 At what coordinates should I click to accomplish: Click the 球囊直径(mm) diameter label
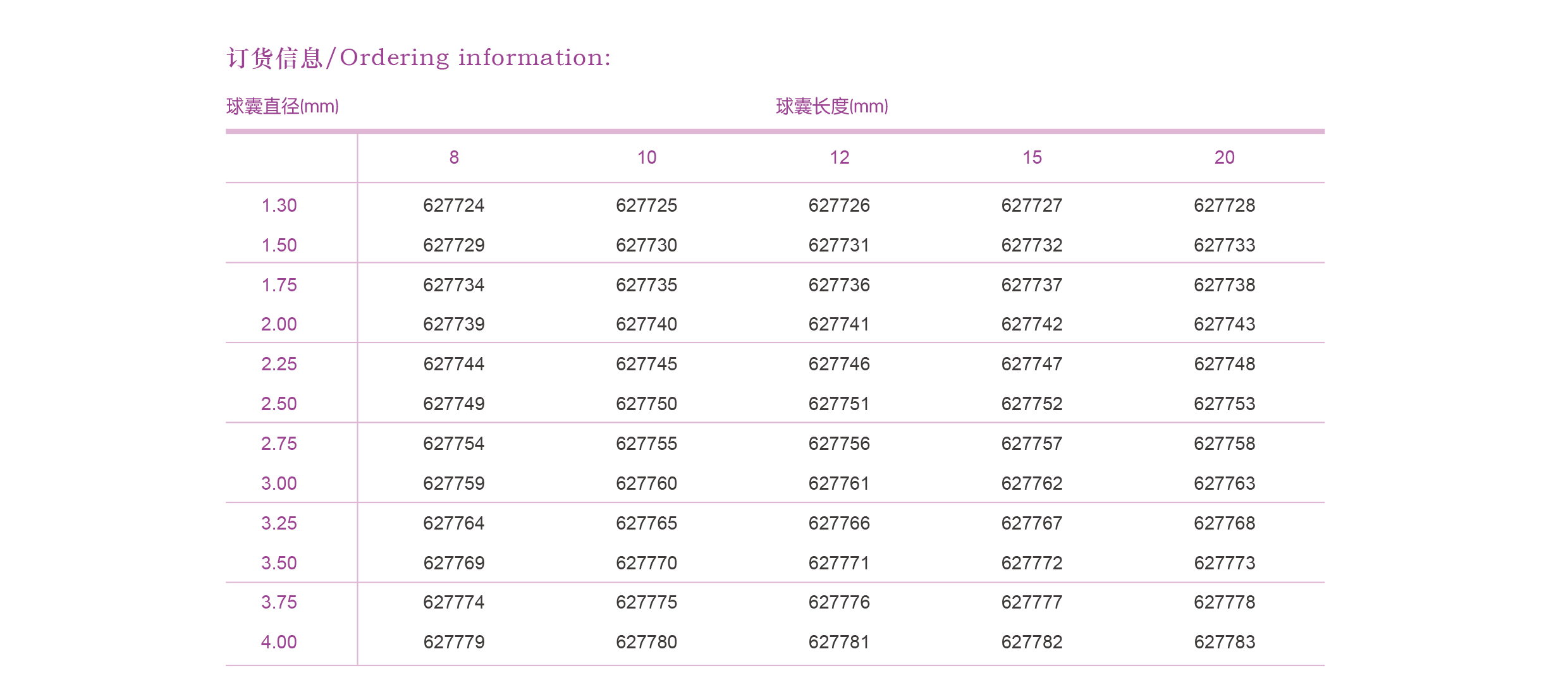point(282,106)
